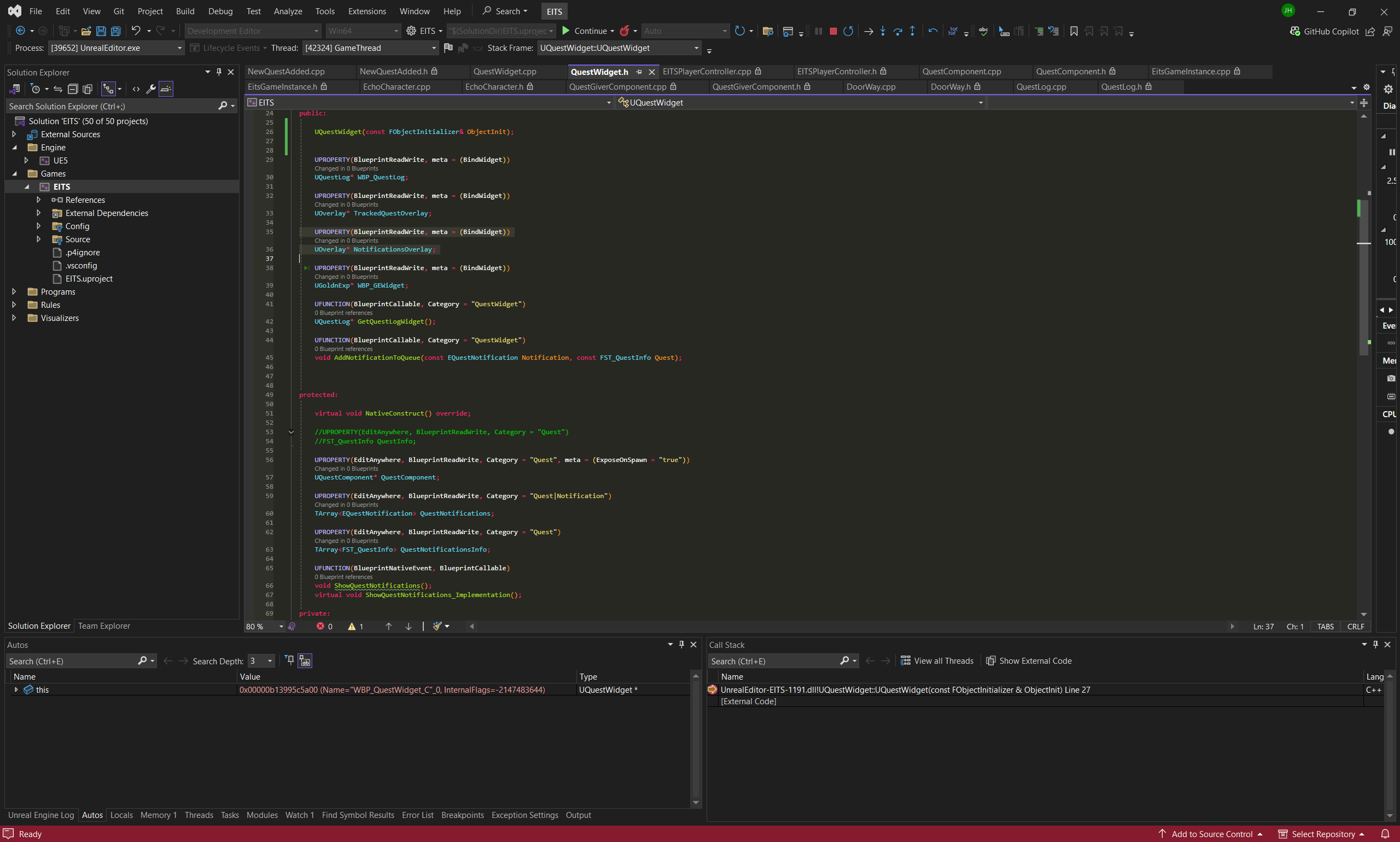
Task: Switch to the QuestWidget.cpp tab
Action: coord(505,72)
